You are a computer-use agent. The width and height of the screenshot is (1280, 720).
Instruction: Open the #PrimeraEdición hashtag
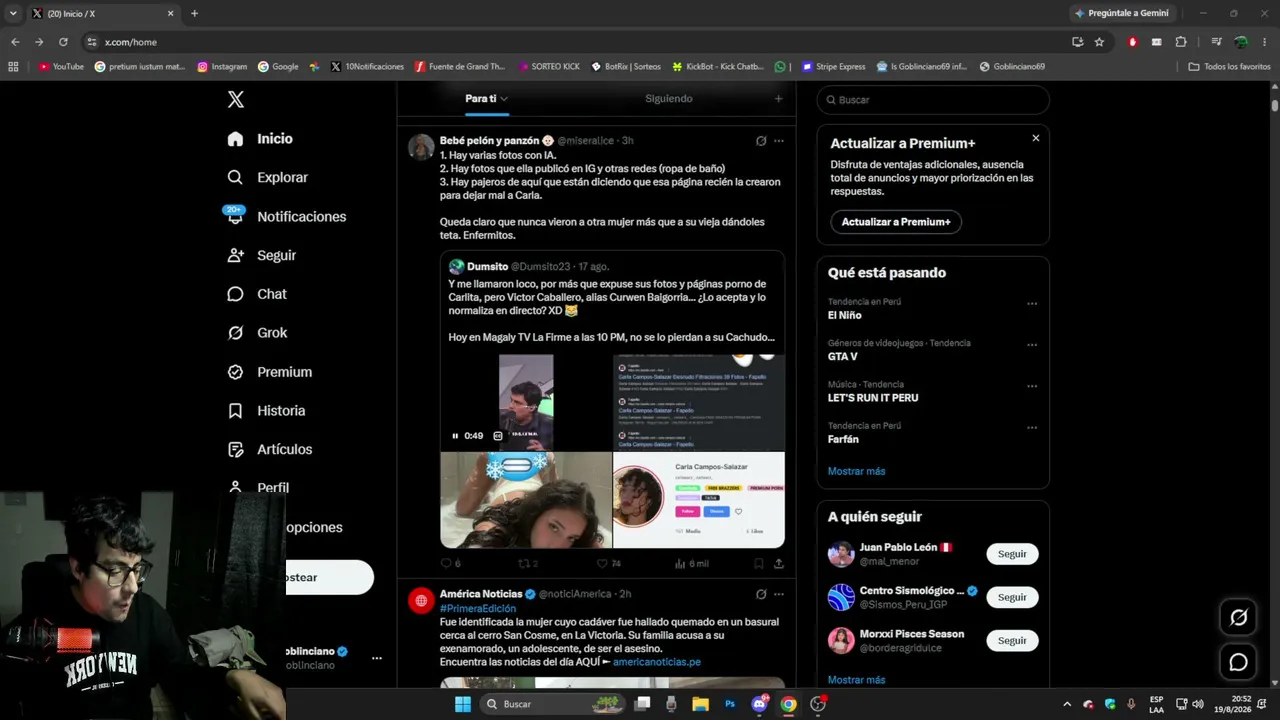(478, 608)
